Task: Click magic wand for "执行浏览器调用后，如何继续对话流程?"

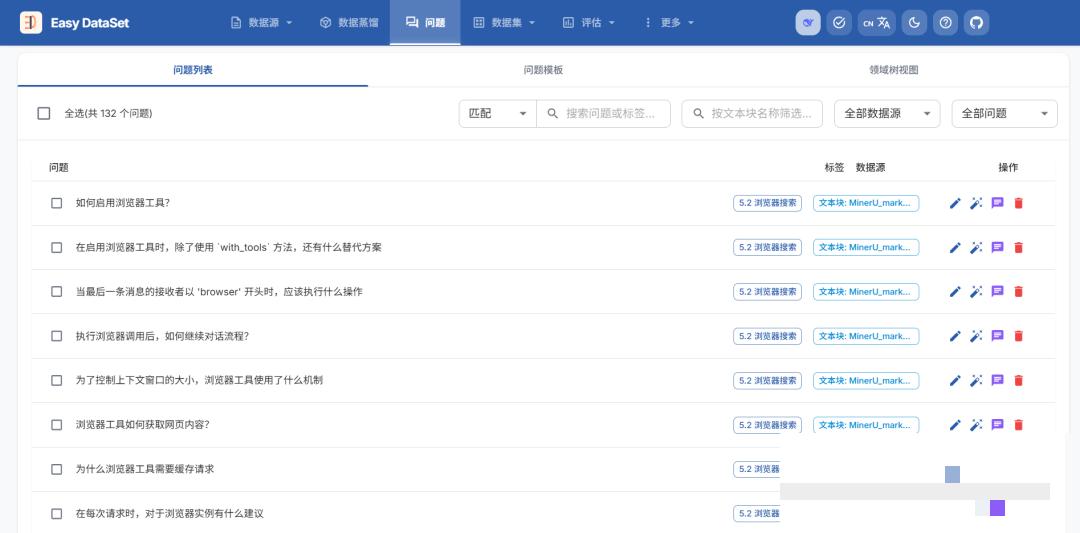Action: (976, 336)
